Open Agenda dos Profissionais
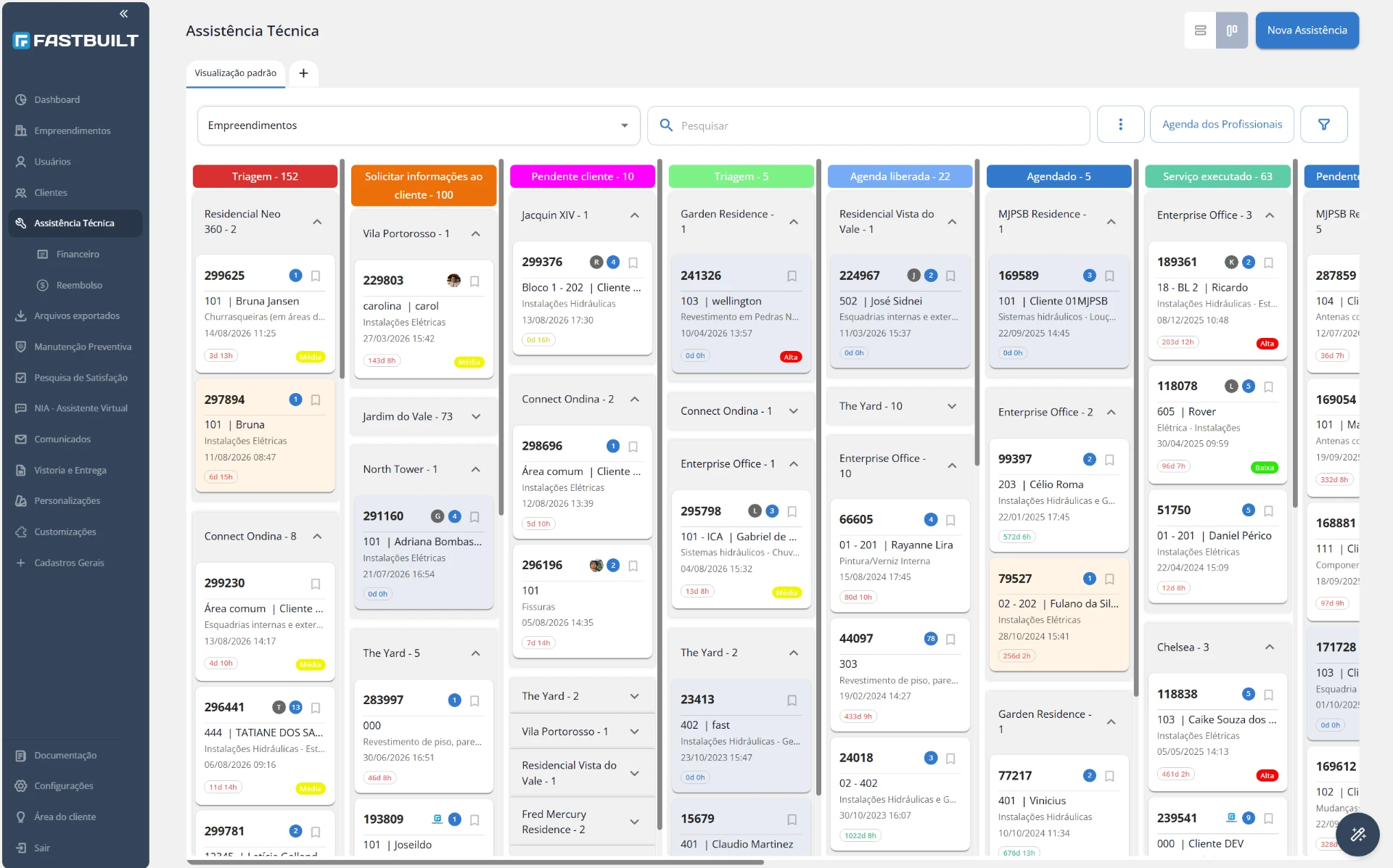The height and width of the screenshot is (868, 1393). [1222, 125]
